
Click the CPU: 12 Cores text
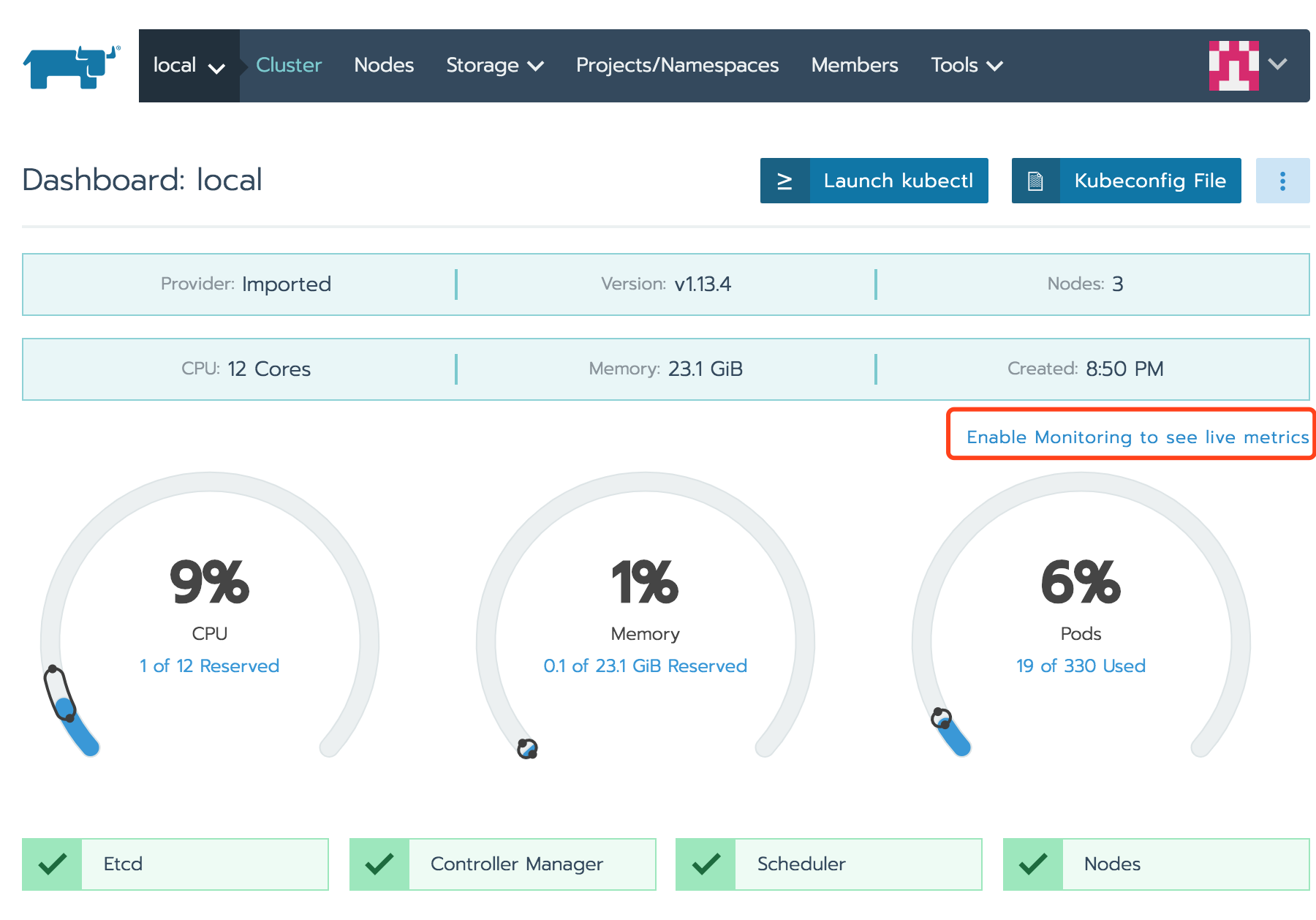point(246,369)
